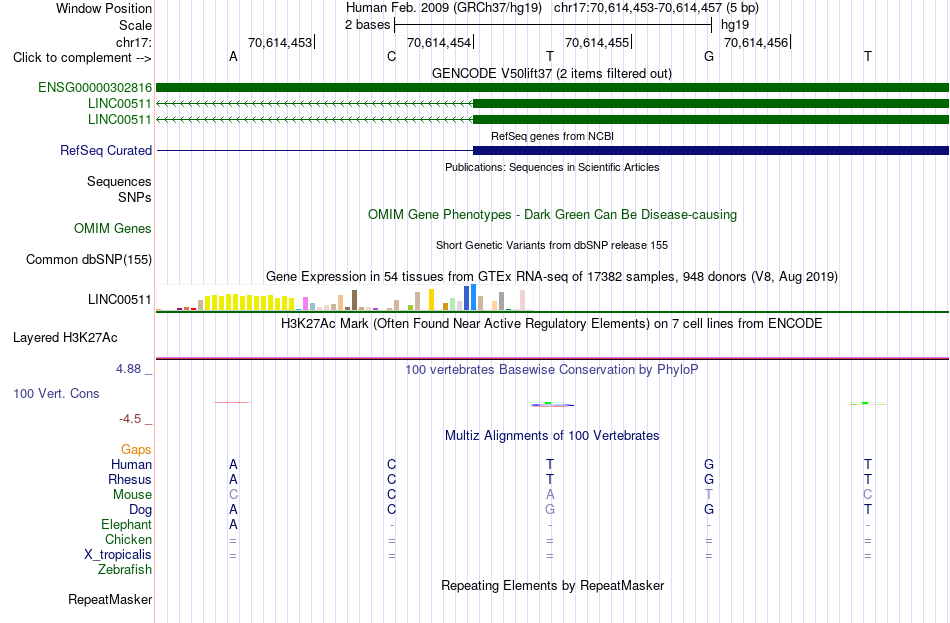Open Common dbSNP(155) track label
Screen dimensions: 950x623
pyautogui.click(x=89, y=259)
